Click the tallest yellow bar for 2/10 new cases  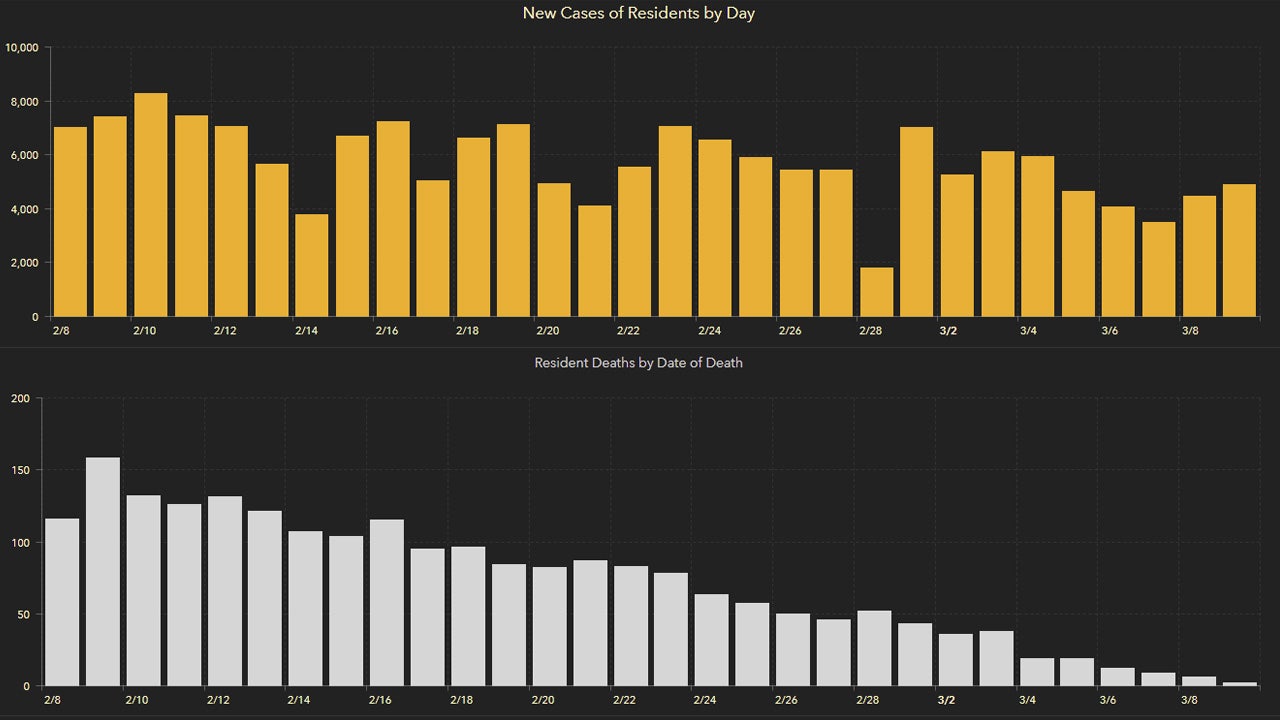coord(151,205)
